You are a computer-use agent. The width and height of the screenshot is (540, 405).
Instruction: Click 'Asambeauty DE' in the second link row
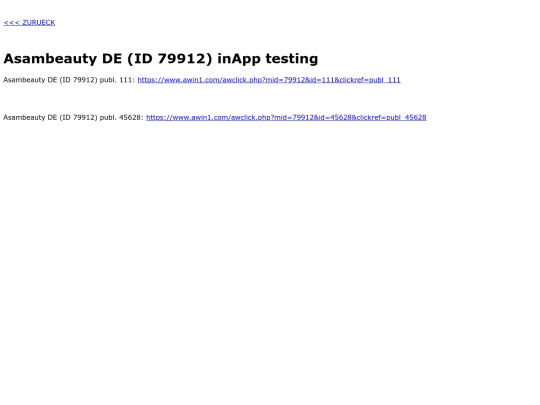pyautogui.click(x=30, y=117)
